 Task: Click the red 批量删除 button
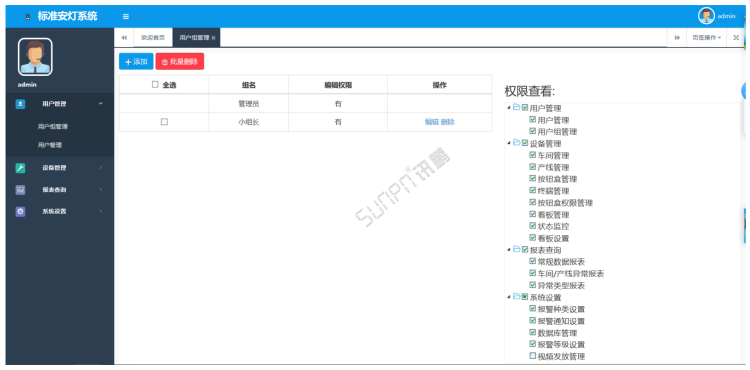(180, 62)
